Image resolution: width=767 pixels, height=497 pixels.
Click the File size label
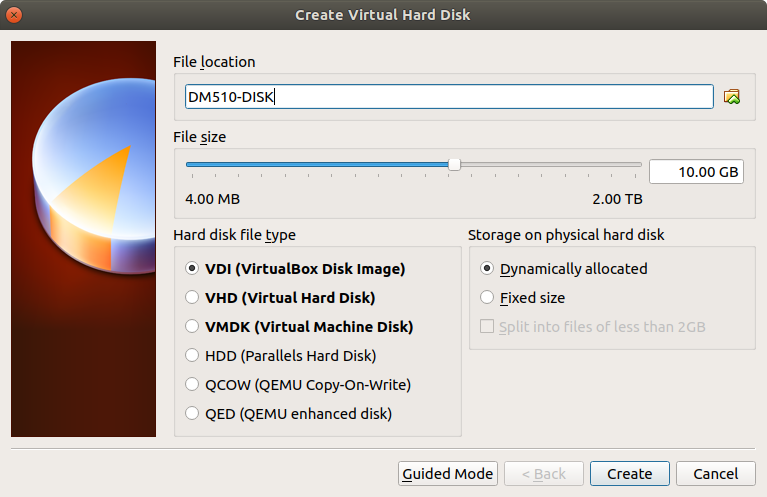[x=200, y=137]
